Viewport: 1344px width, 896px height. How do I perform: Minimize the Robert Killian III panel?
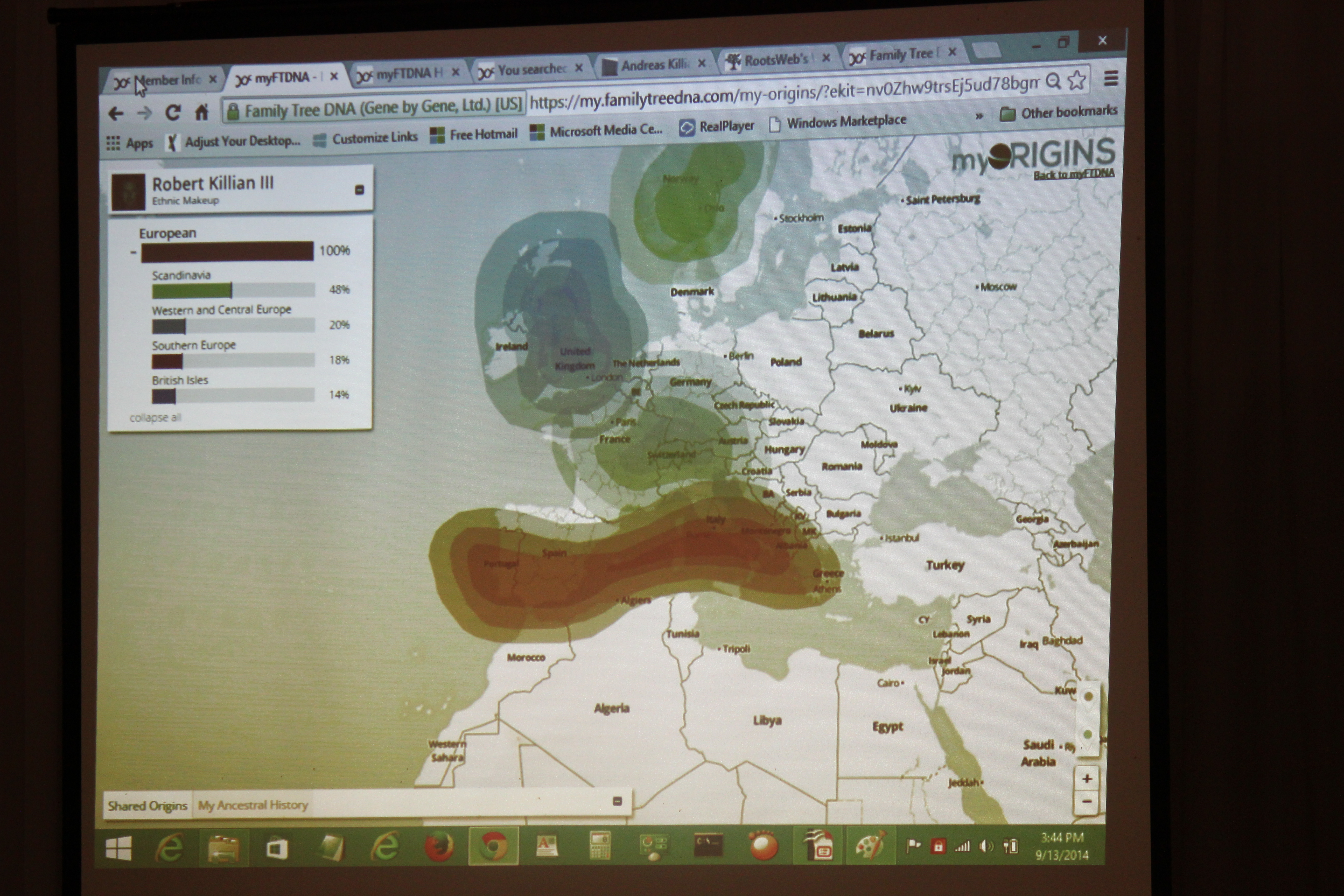pos(359,190)
